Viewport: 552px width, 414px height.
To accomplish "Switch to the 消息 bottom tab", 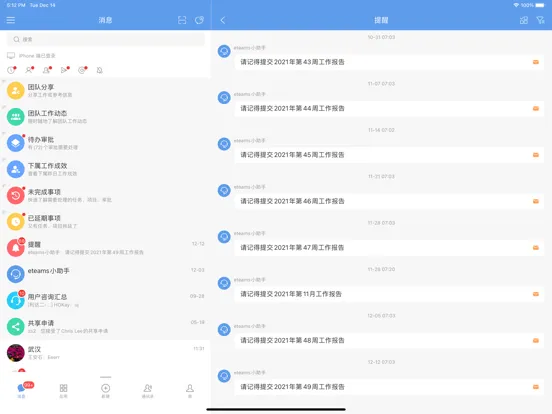I will (x=22, y=390).
